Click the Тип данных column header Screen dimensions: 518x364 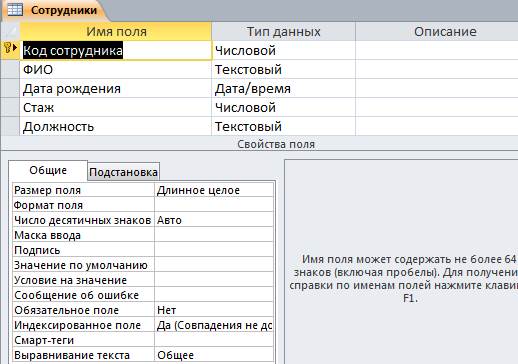(283, 32)
